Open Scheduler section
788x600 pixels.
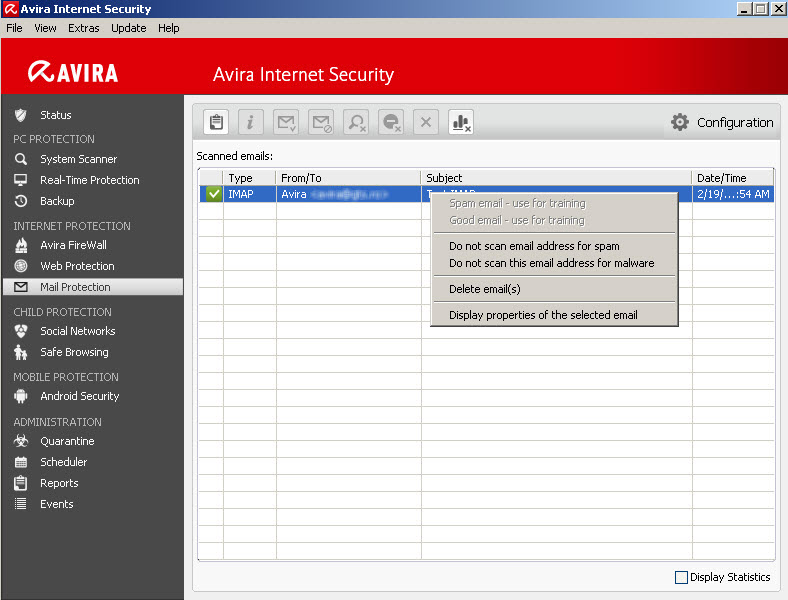coord(64,462)
